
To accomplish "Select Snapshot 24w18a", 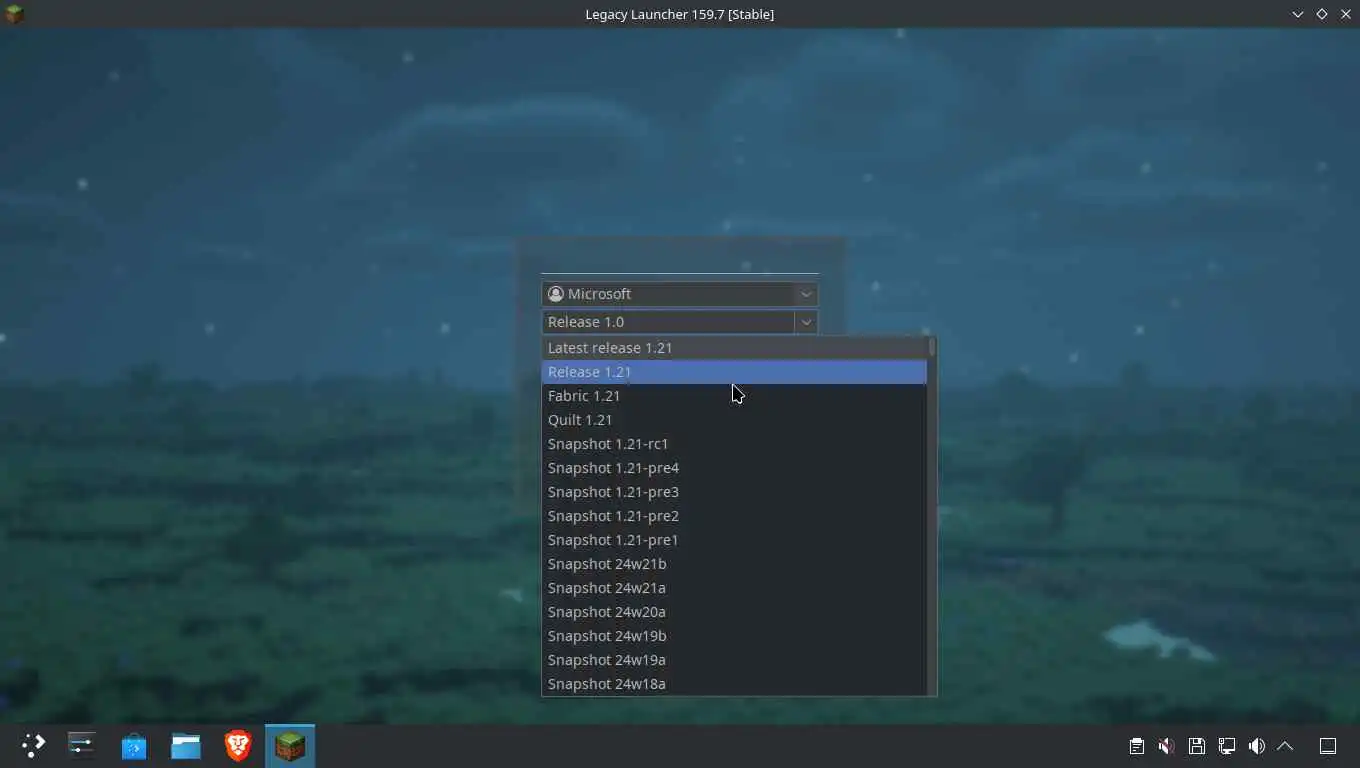I will click(734, 684).
